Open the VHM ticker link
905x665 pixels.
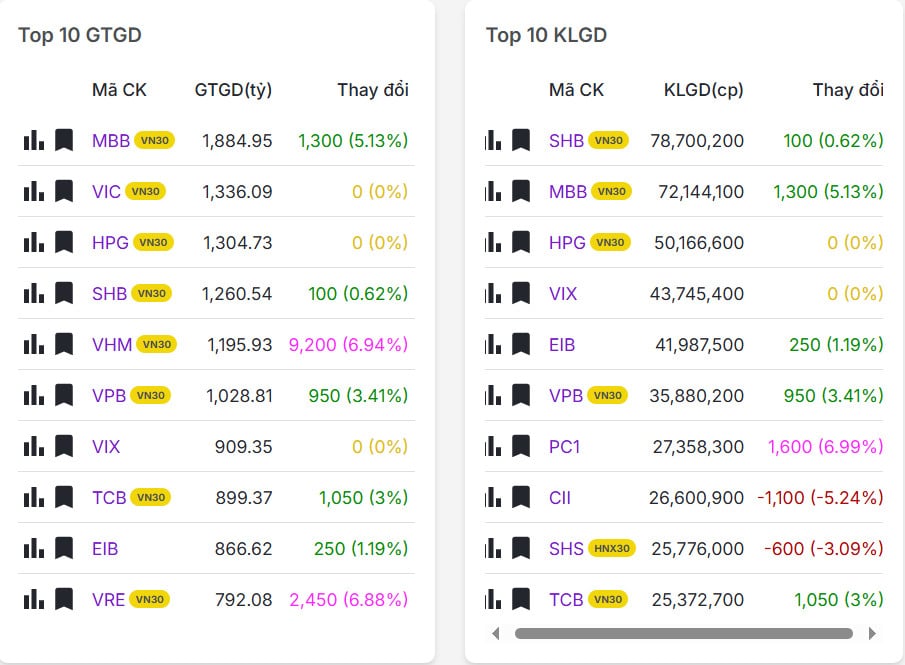tap(109, 344)
